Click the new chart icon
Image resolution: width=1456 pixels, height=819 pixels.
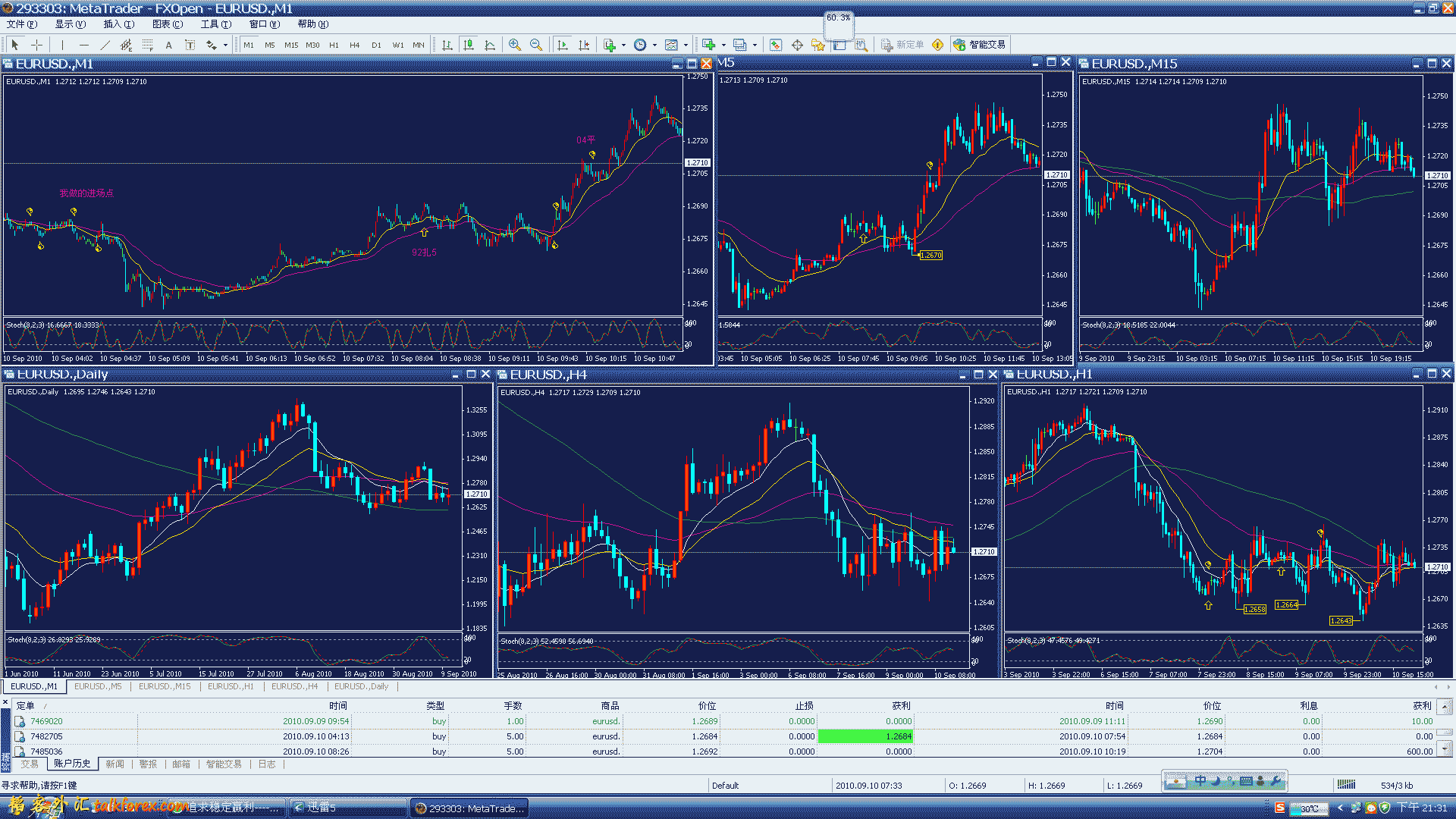click(x=708, y=45)
